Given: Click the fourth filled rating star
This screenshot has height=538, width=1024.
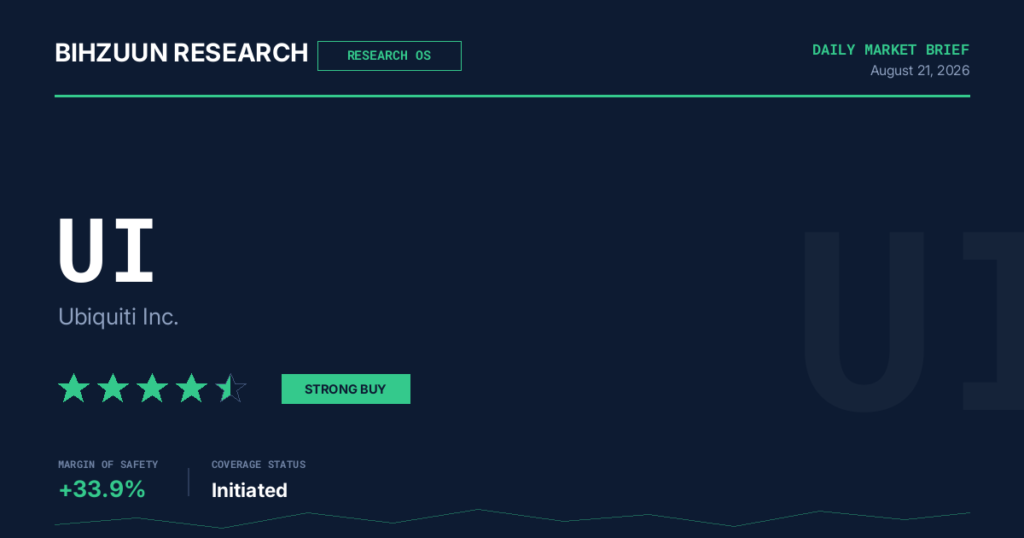Looking at the screenshot, I should pyautogui.click(x=191, y=388).
